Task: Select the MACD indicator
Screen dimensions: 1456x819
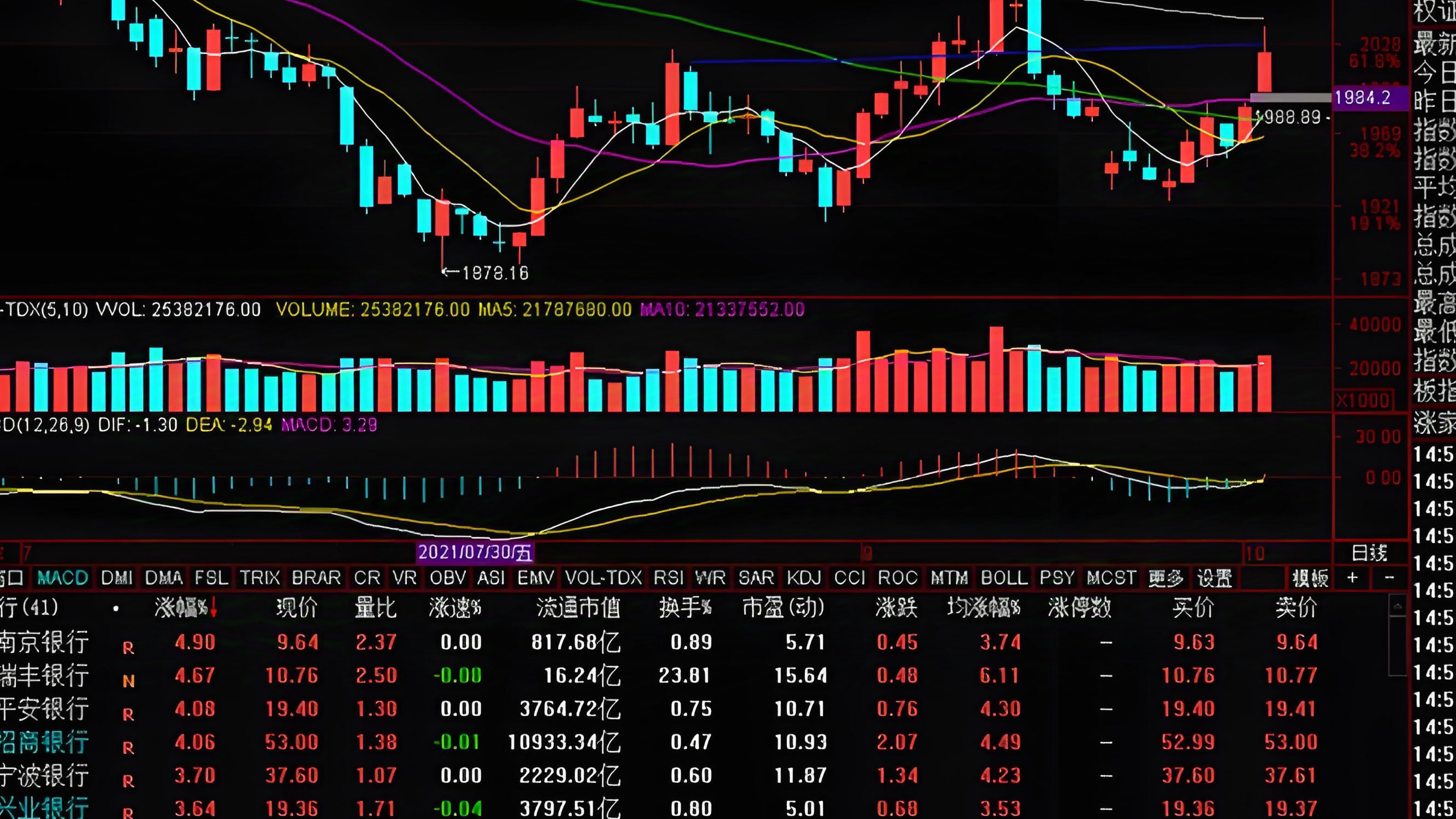Action: tap(63, 578)
